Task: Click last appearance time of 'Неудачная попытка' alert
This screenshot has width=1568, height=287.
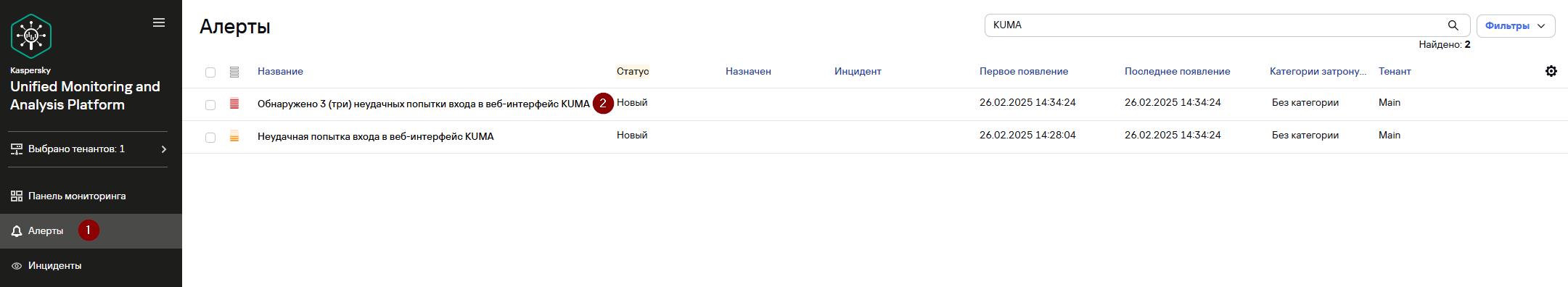Action: point(1173,135)
